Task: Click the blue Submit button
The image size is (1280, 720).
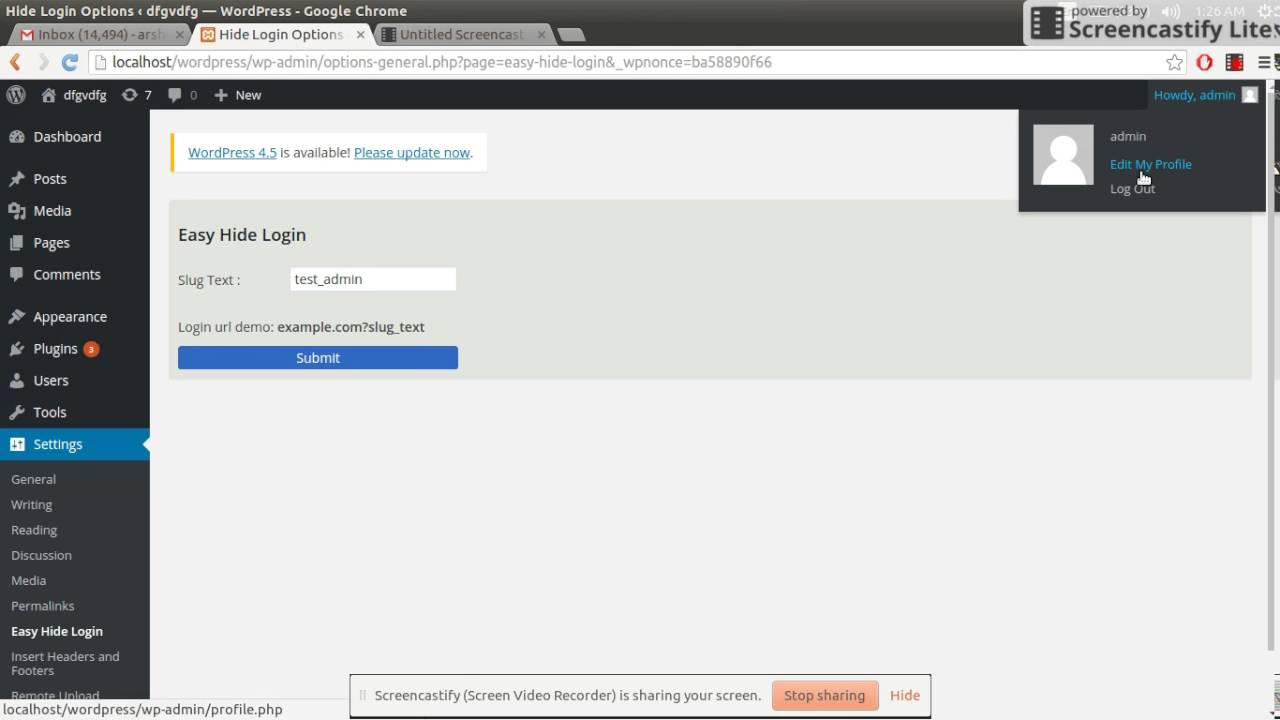Action: (318, 357)
